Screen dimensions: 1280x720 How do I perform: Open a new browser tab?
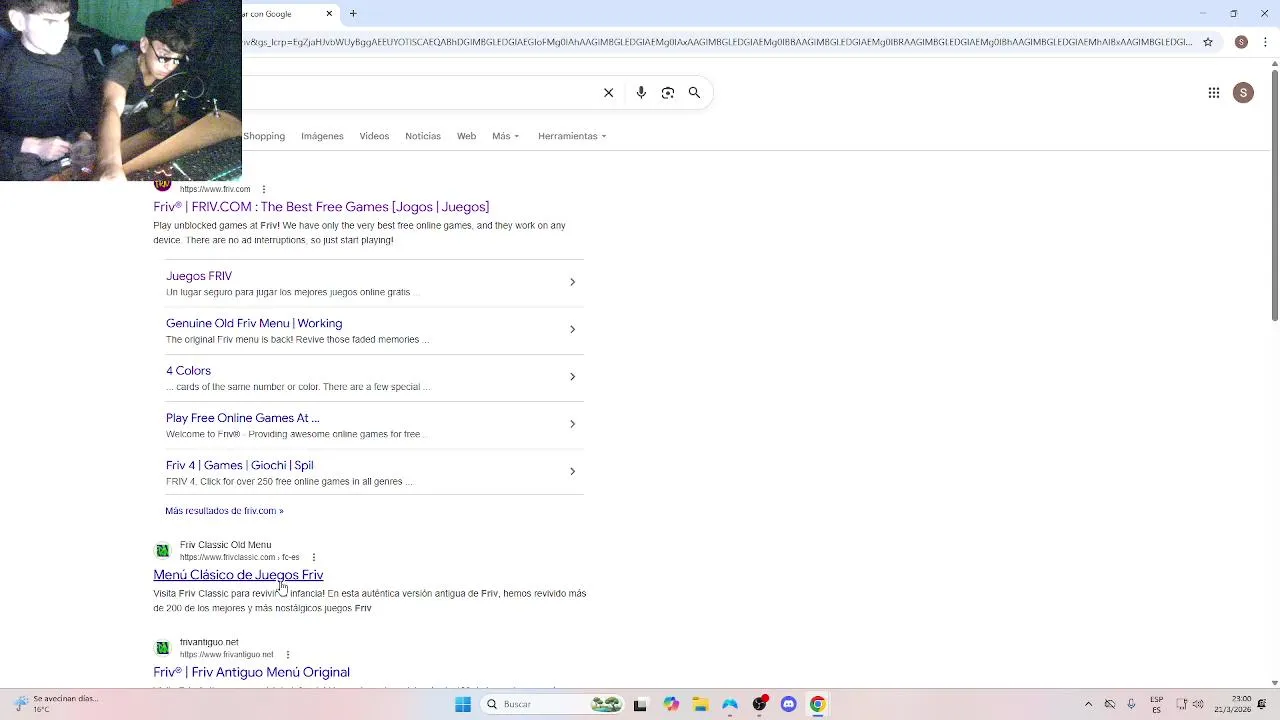353,14
